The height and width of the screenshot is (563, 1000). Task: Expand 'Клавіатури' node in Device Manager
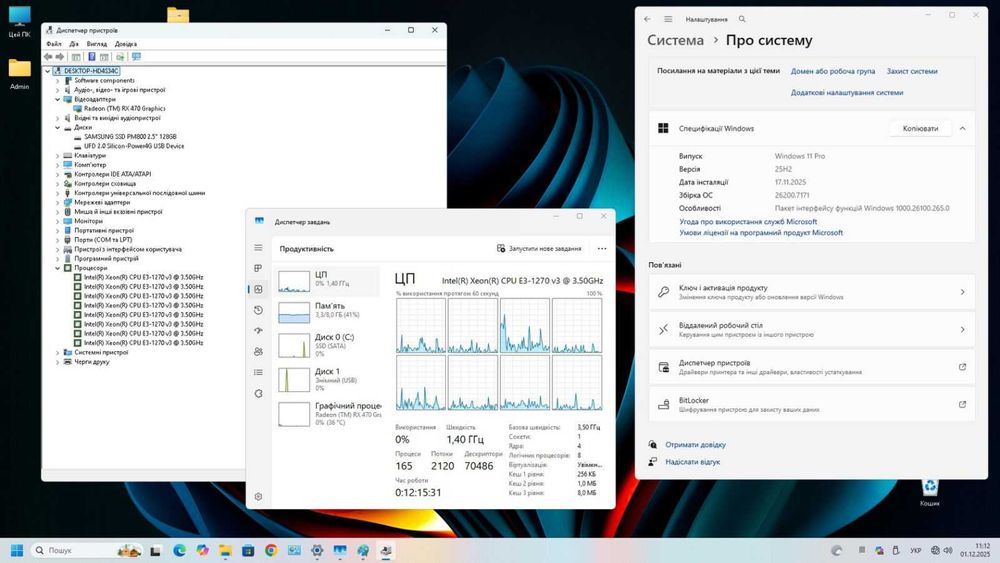(x=57, y=156)
